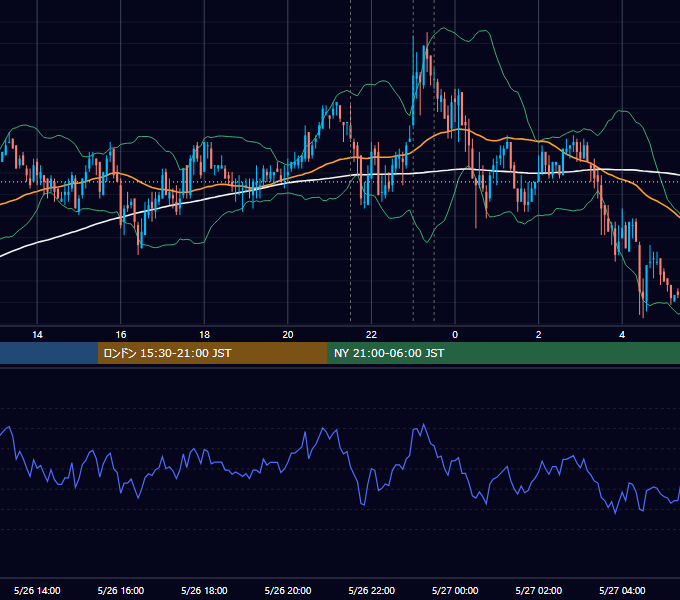Select the hour label 0 on price axis
Viewport: 680px width, 600px height.
(455, 335)
